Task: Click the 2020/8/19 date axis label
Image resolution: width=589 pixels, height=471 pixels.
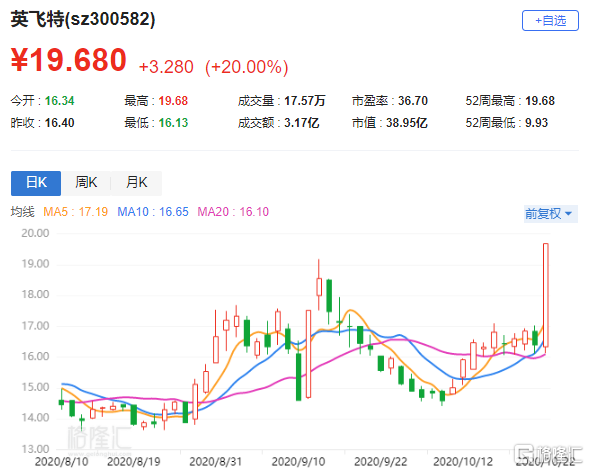Action: pos(134,462)
